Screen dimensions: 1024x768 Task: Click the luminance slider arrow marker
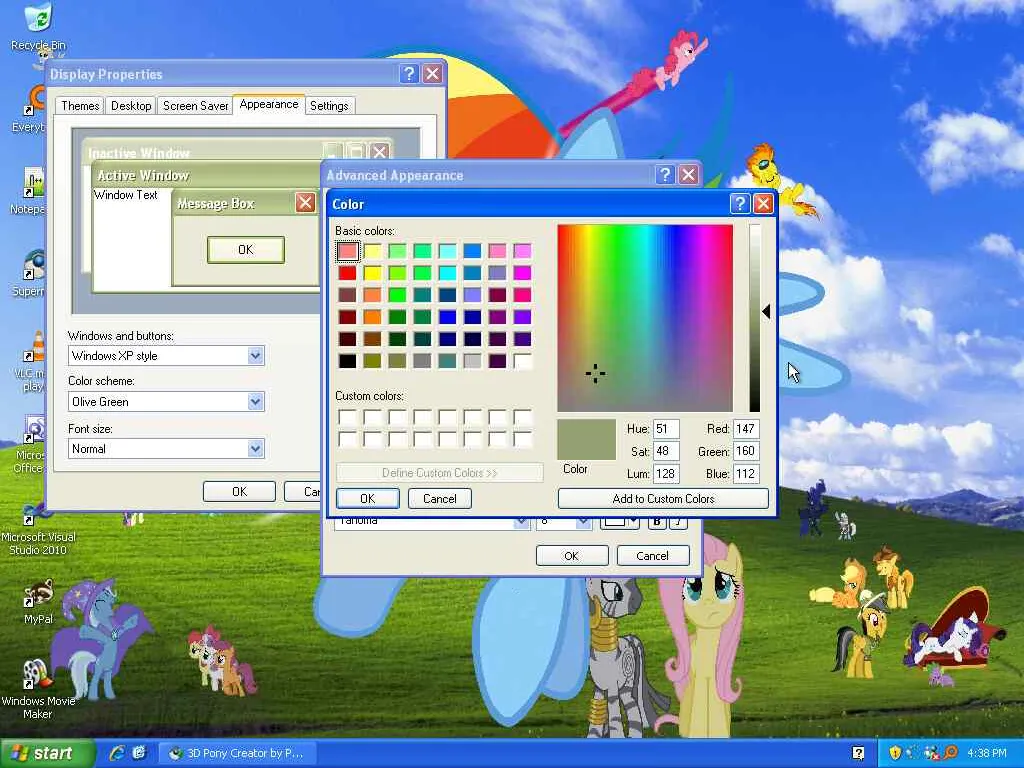(767, 312)
